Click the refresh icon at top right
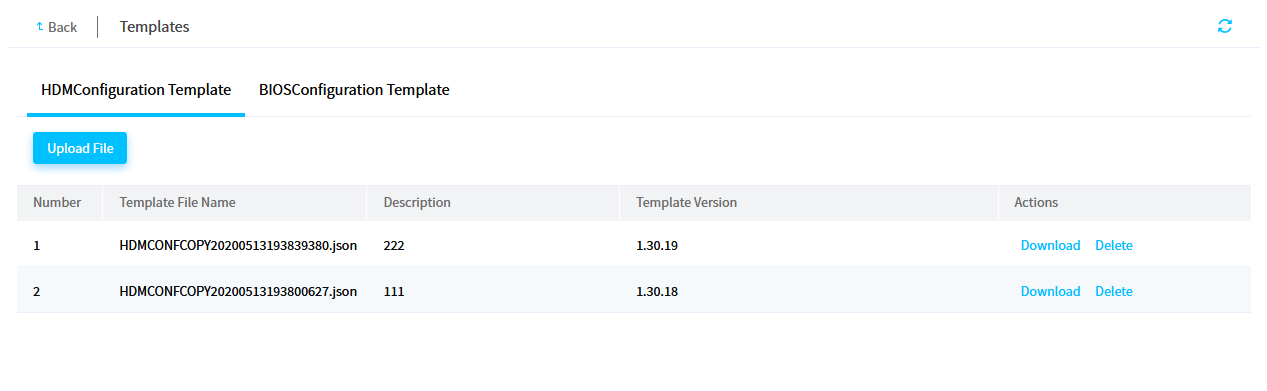 (1224, 26)
